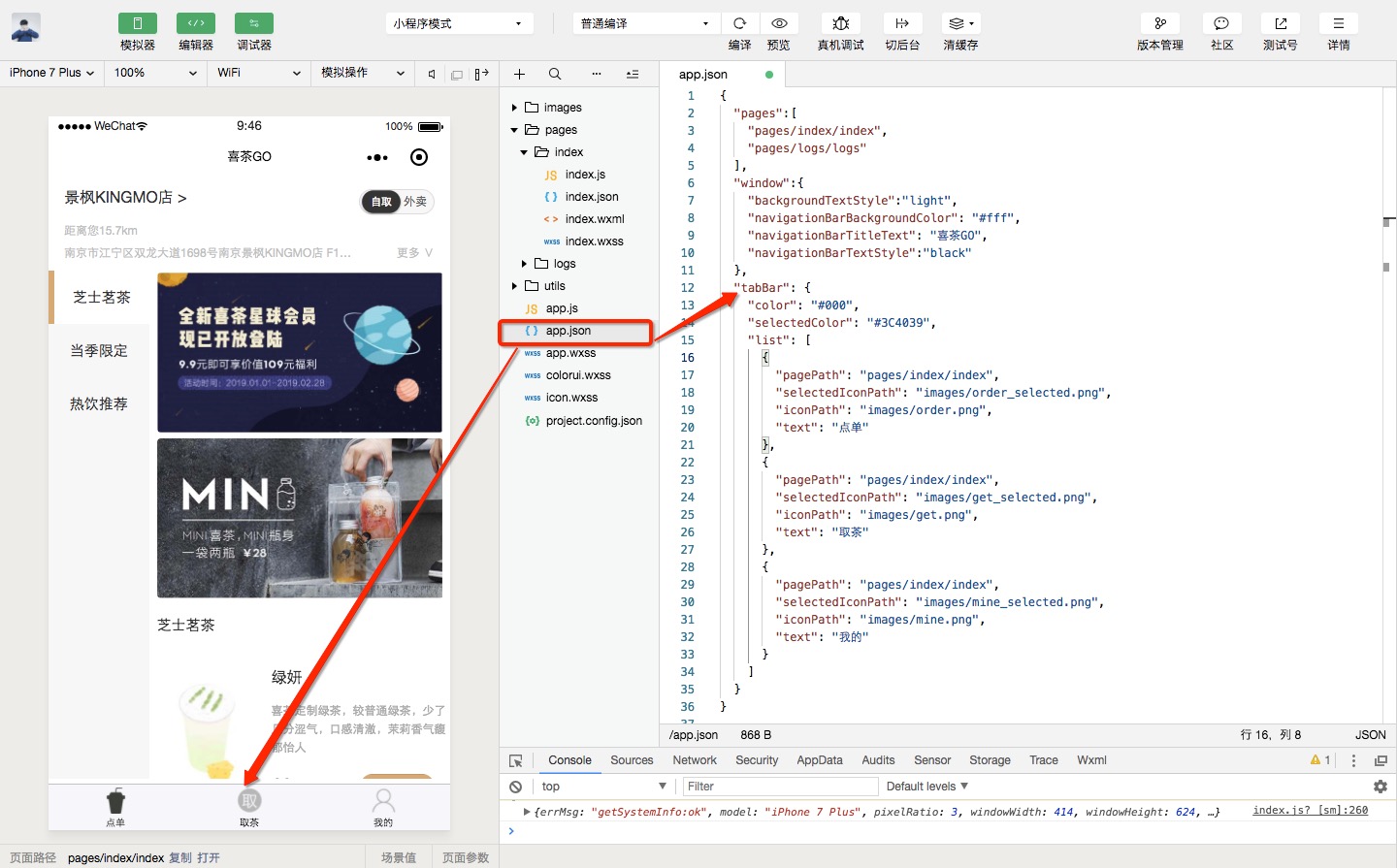
Task: Expand the utils folder
Action: coord(515,286)
